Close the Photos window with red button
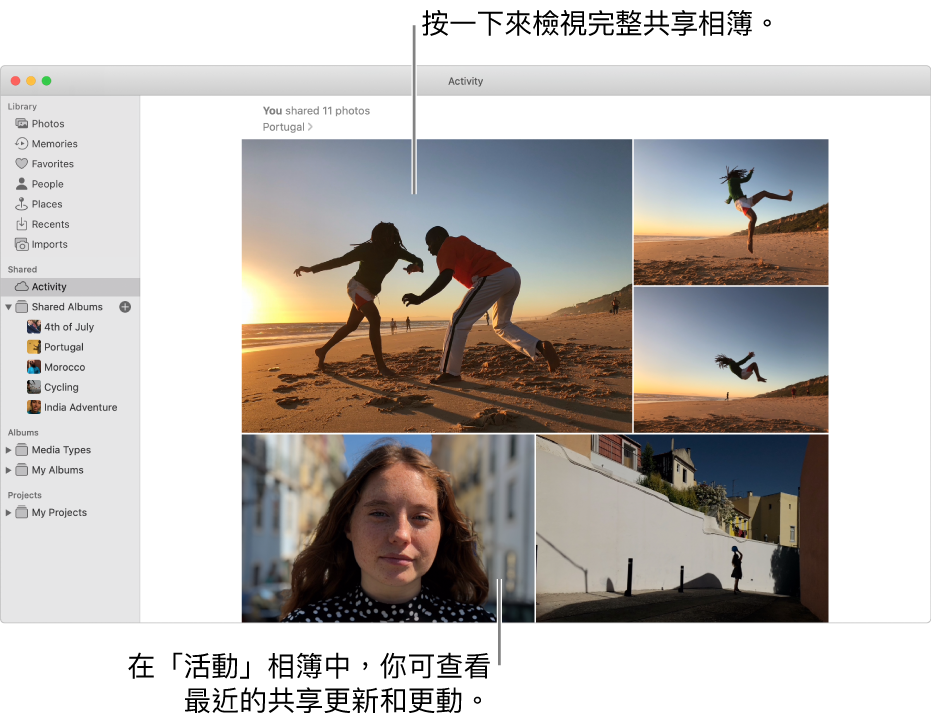931x721 pixels. click(15, 81)
